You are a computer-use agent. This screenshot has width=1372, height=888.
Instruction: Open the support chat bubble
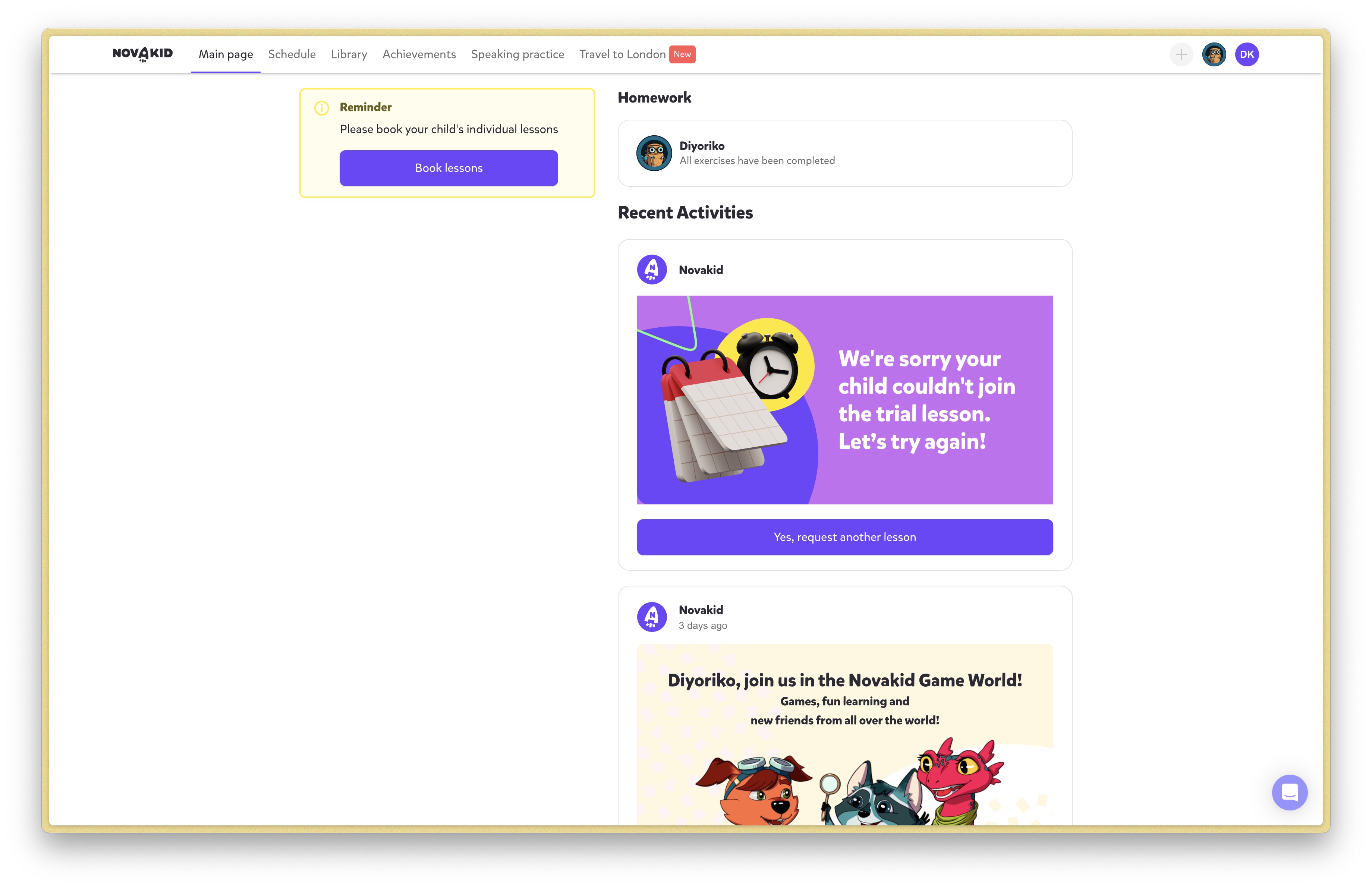point(1290,792)
